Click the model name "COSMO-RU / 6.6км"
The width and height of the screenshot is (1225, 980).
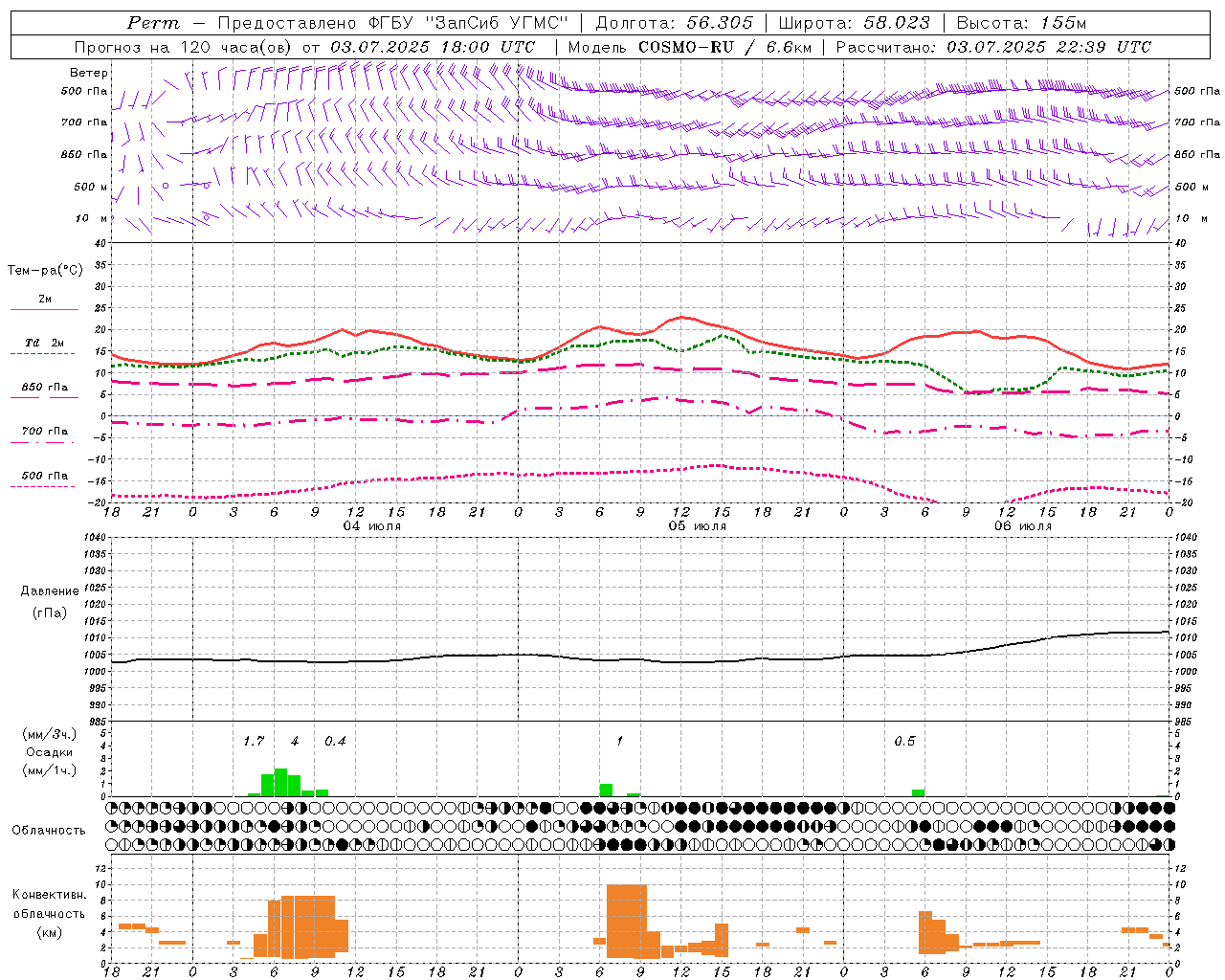(724, 47)
